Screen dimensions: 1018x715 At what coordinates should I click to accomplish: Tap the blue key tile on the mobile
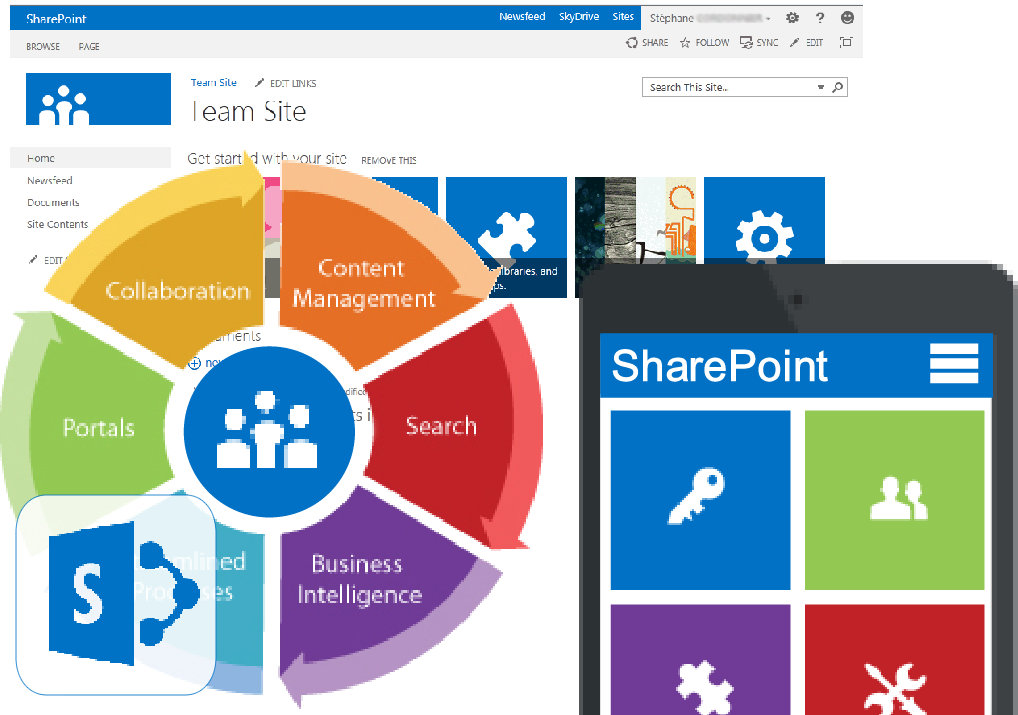point(701,500)
